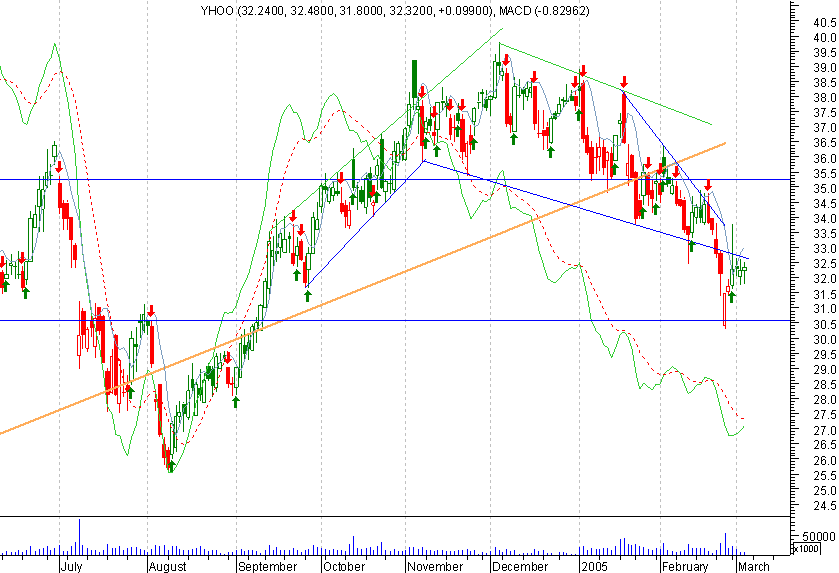
Task: Click the 28.0 price label on the scale
Action: coord(825,400)
